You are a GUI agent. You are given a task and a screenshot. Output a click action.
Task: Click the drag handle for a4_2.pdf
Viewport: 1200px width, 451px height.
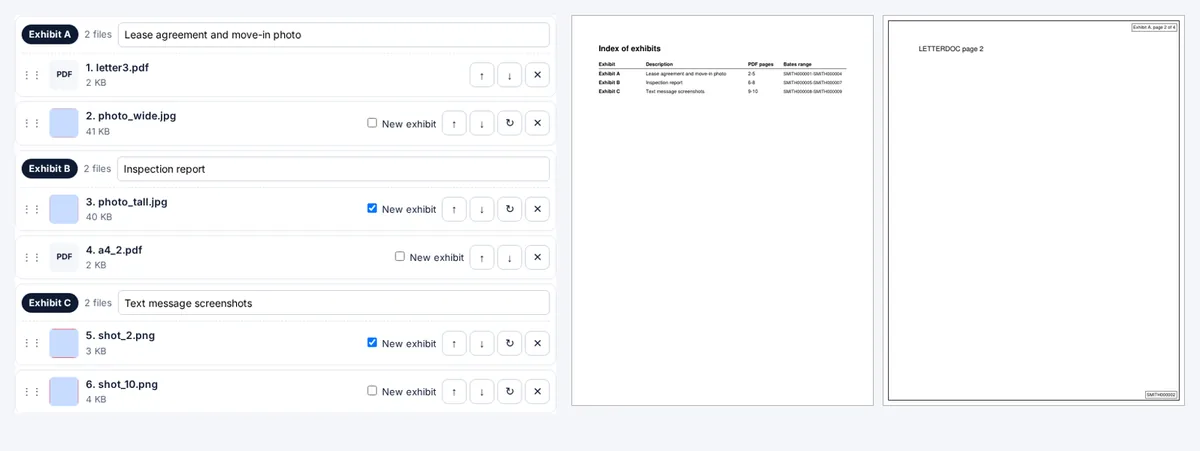tap(32, 257)
